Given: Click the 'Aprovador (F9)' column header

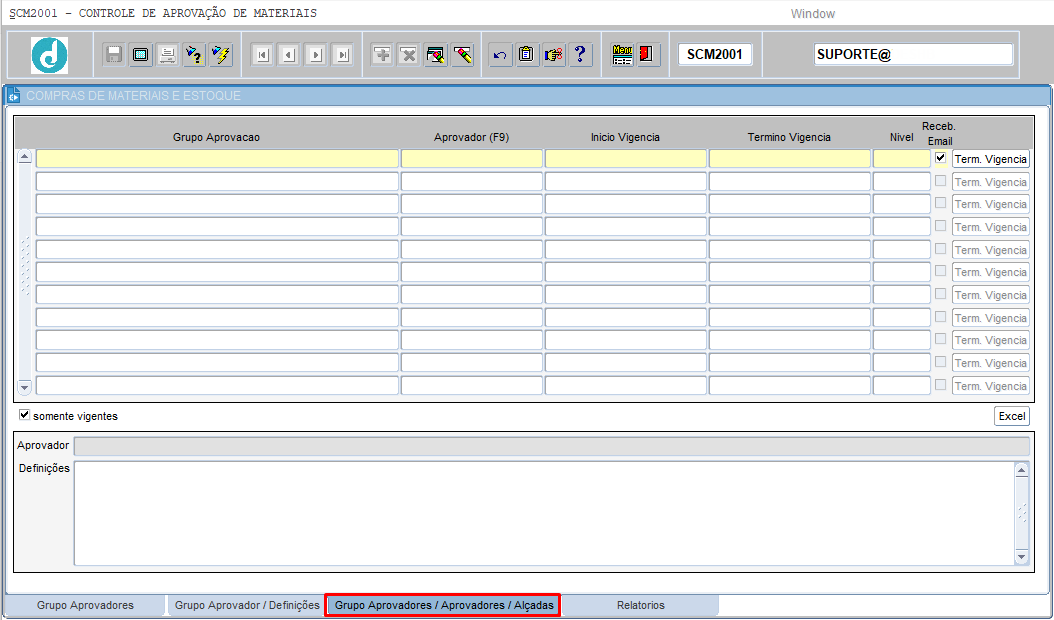Looking at the screenshot, I should tap(471, 137).
